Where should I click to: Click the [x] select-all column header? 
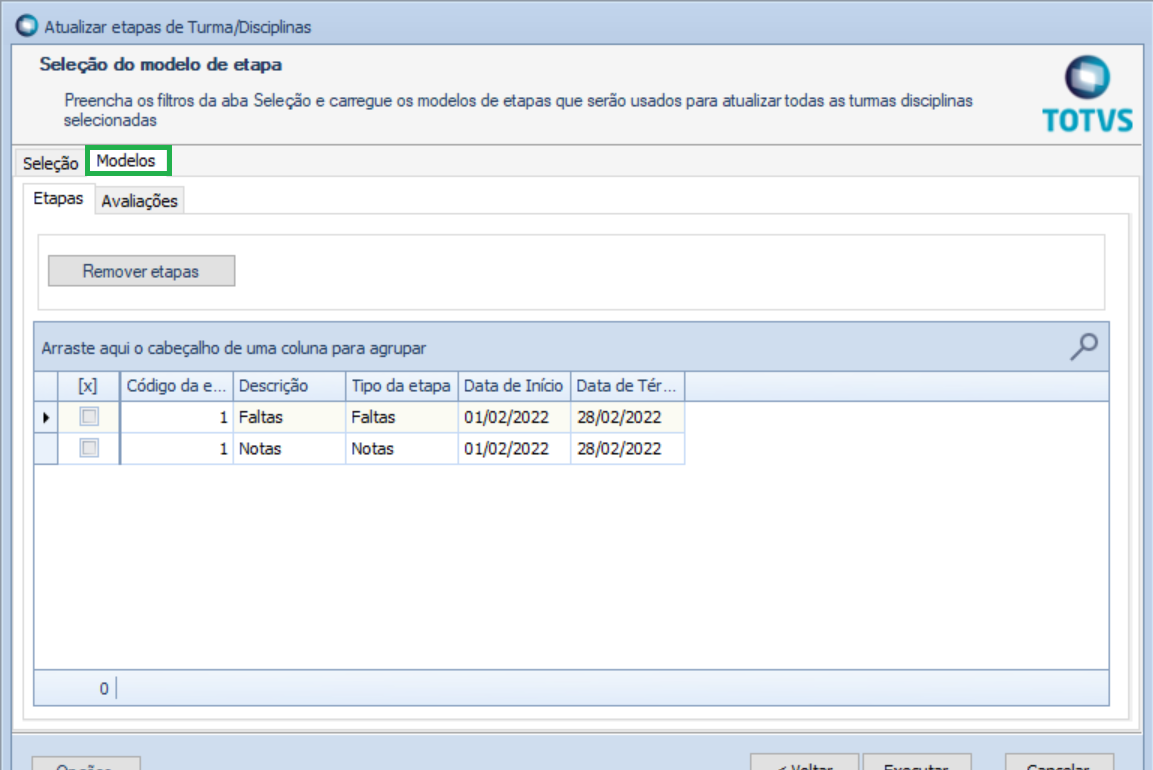[x=88, y=386]
